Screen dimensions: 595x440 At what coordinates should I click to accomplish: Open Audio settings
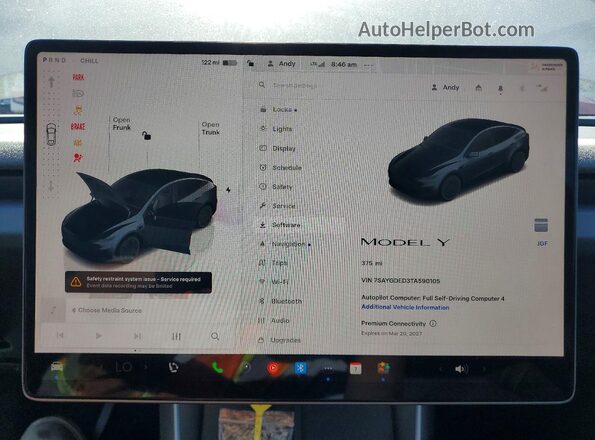tap(274, 321)
